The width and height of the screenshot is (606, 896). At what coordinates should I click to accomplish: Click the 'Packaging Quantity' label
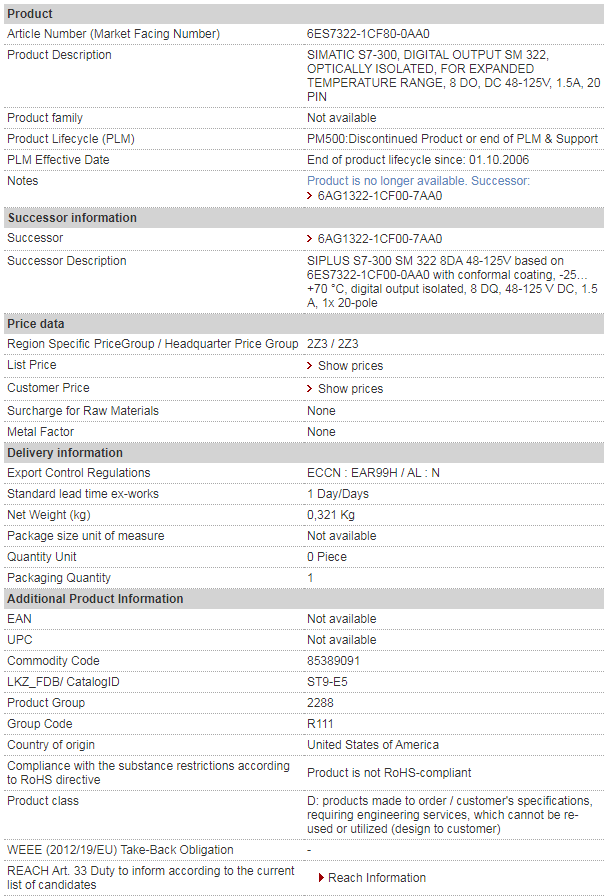(59, 578)
